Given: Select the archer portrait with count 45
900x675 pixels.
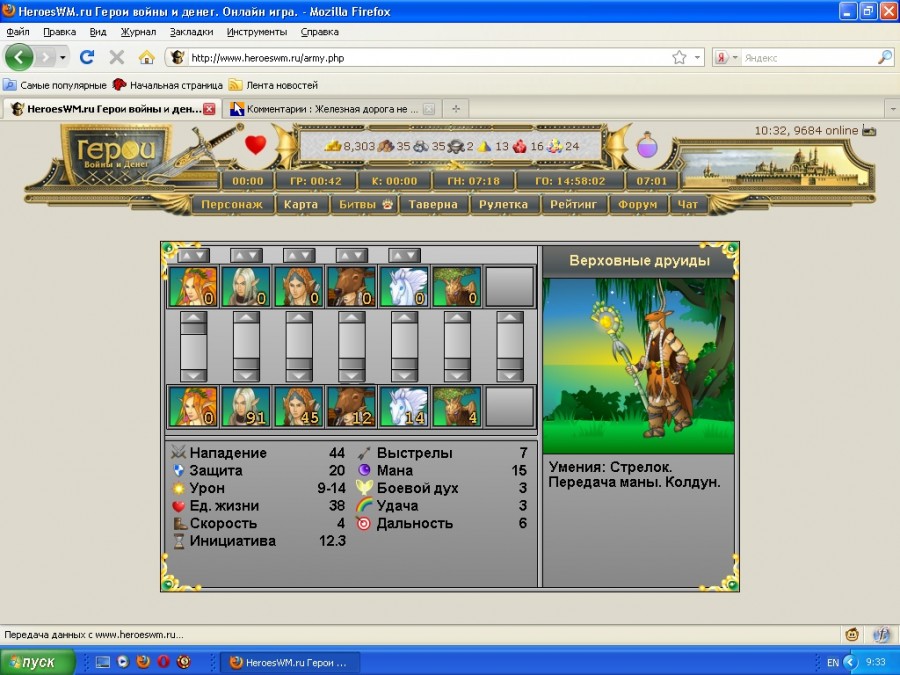Looking at the screenshot, I should 298,406.
